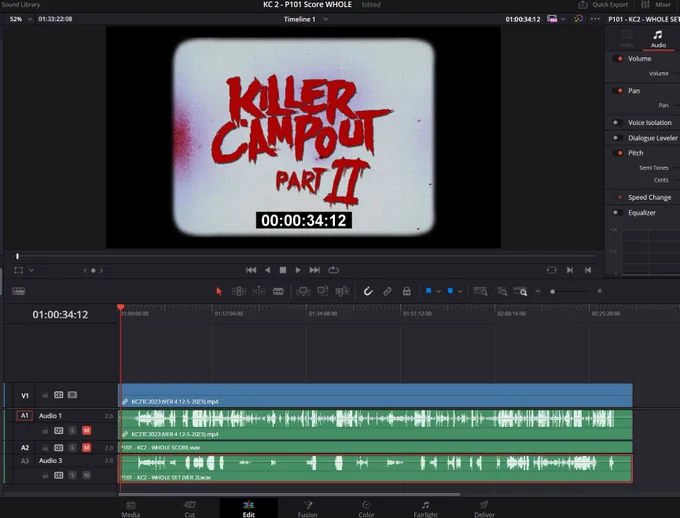Toggle the Linked Selection chain icon
The width and height of the screenshot is (680, 518).
coord(387,292)
